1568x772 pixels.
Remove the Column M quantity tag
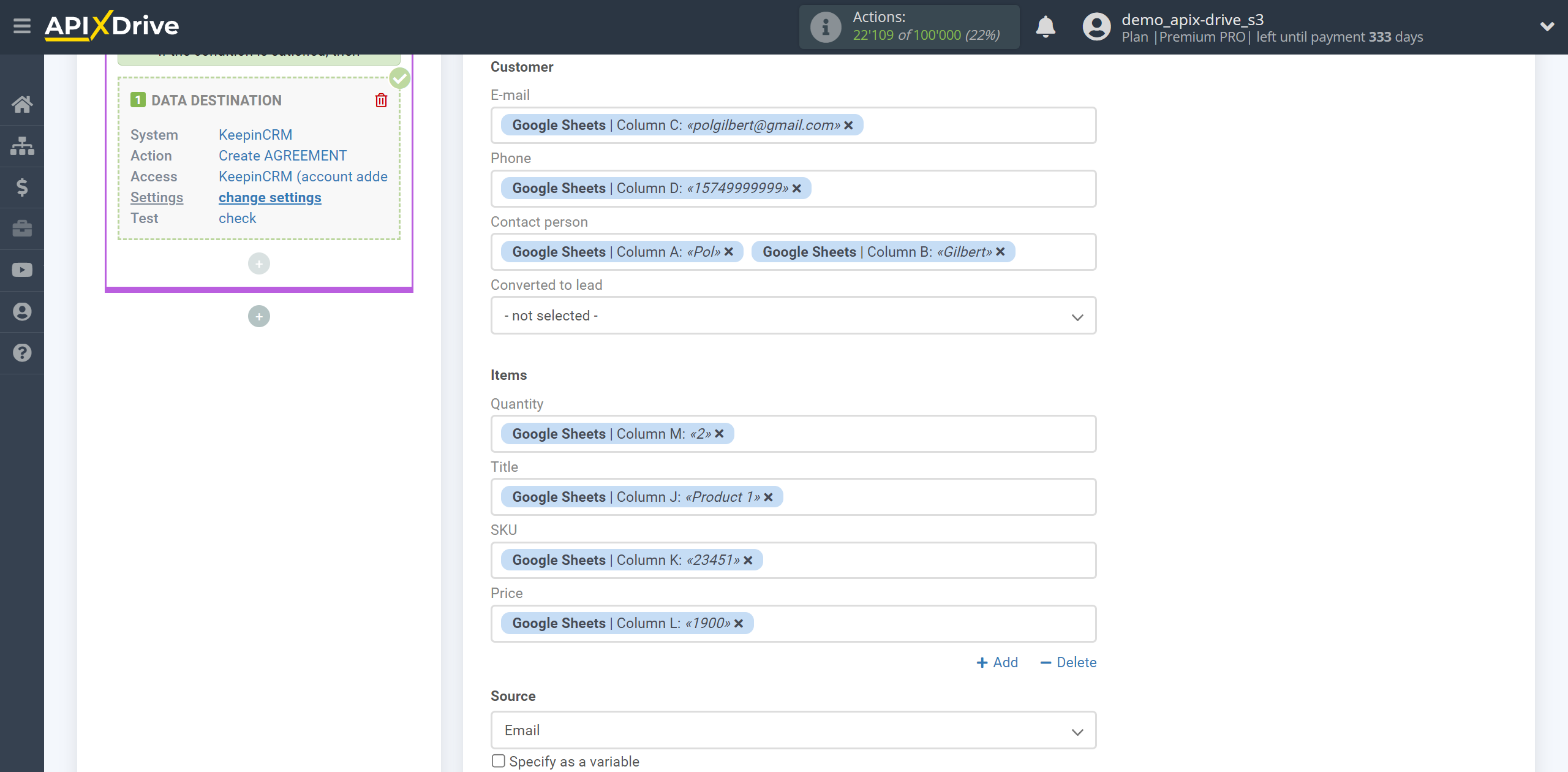click(x=719, y=434)
